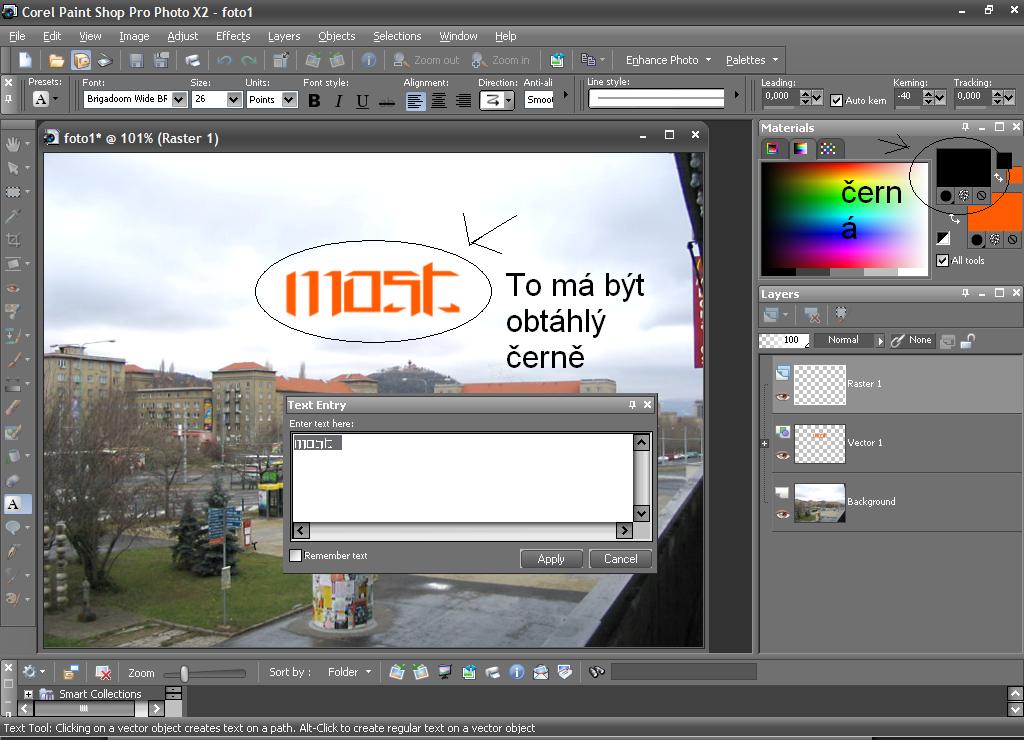The image size is (1024, 740).
Task: Click the Undo arrow icon
Action: click(x=224, y=61)
